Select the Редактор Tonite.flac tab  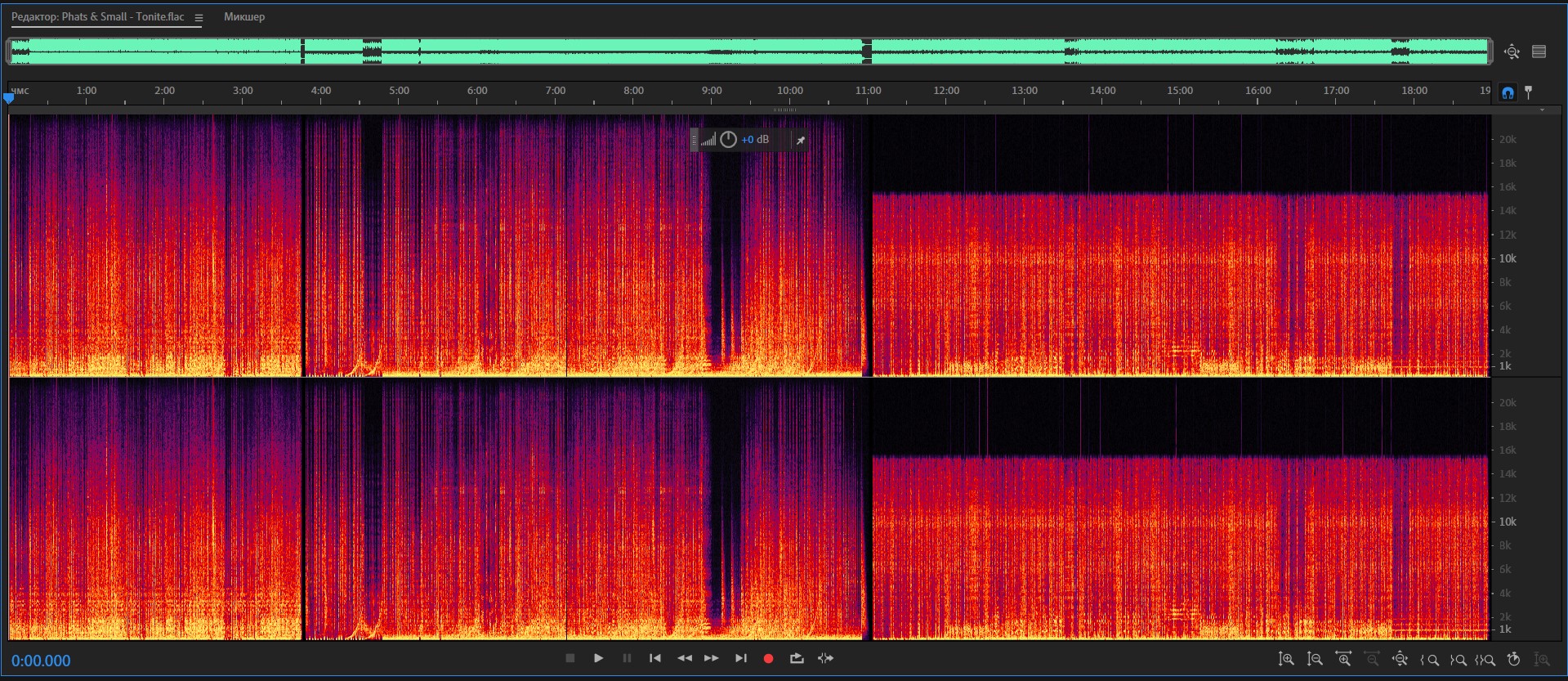pyautogui.click(x=98, y=16)
